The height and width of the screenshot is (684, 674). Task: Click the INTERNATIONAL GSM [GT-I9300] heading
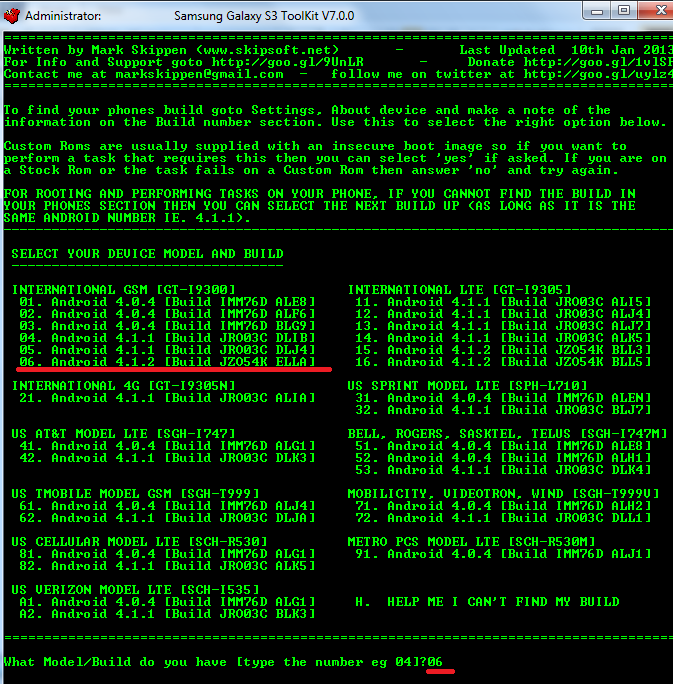[123, 290]
